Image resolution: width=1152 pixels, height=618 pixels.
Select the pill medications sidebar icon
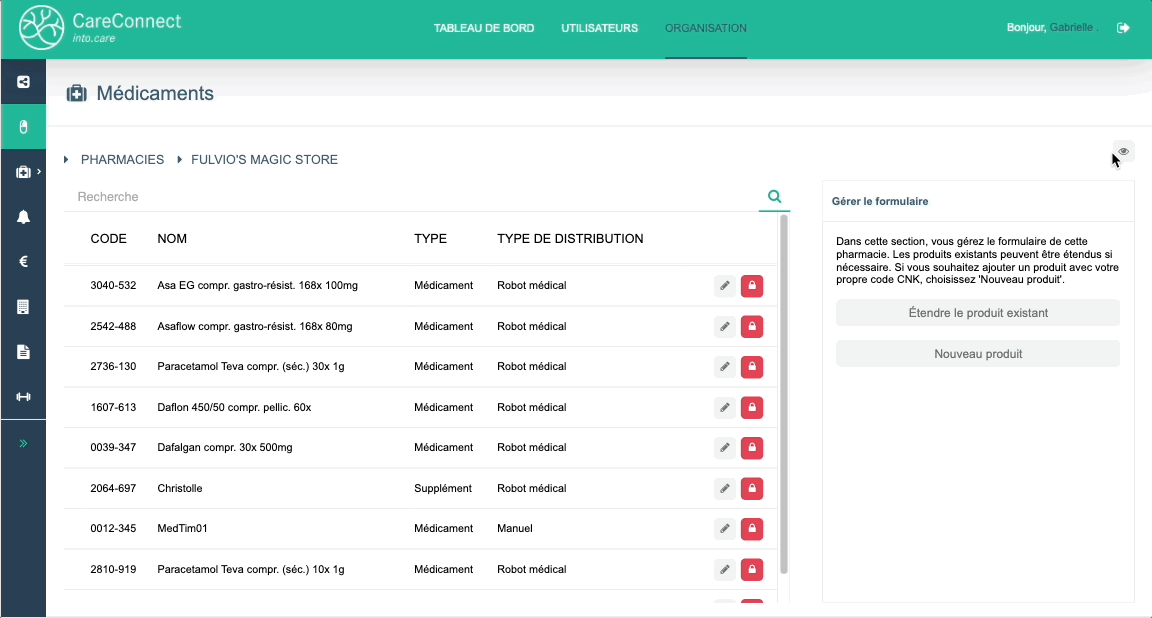tap(24, 127)
